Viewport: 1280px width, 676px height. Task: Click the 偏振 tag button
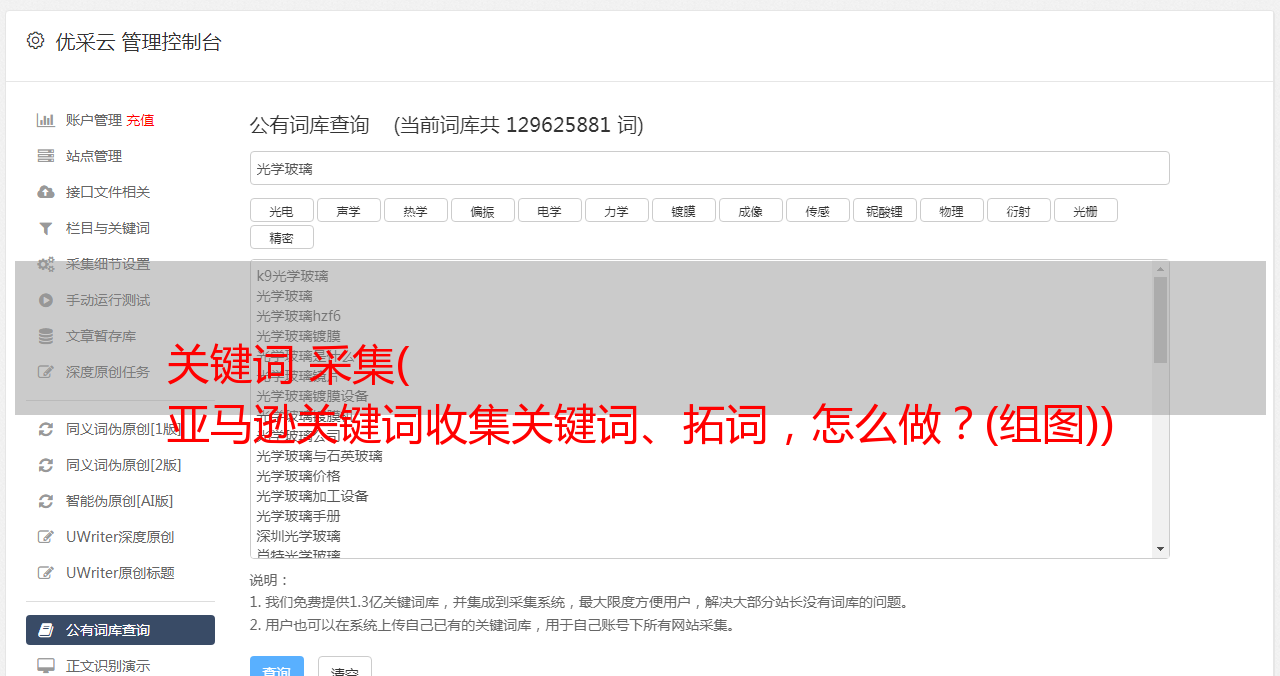[482, 210]
